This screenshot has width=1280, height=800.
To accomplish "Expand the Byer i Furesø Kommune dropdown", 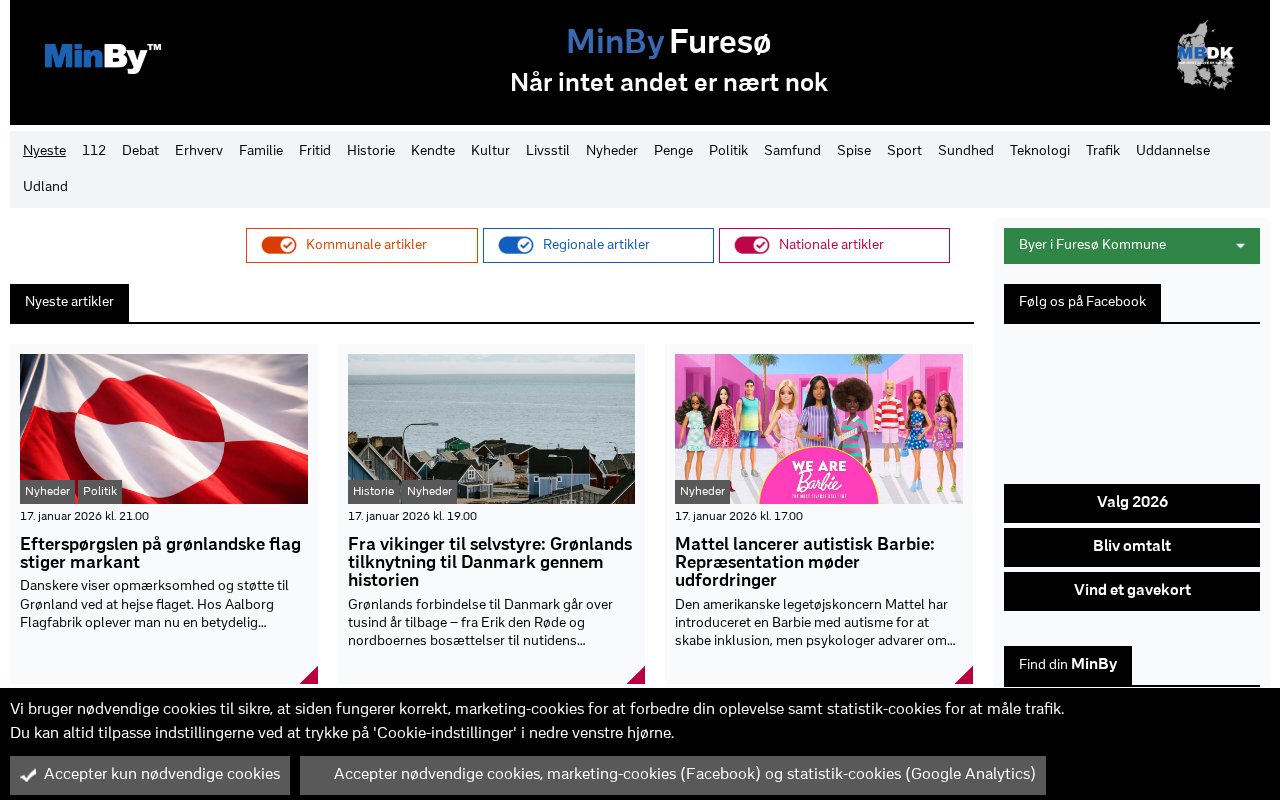I will pos(1132,246).
